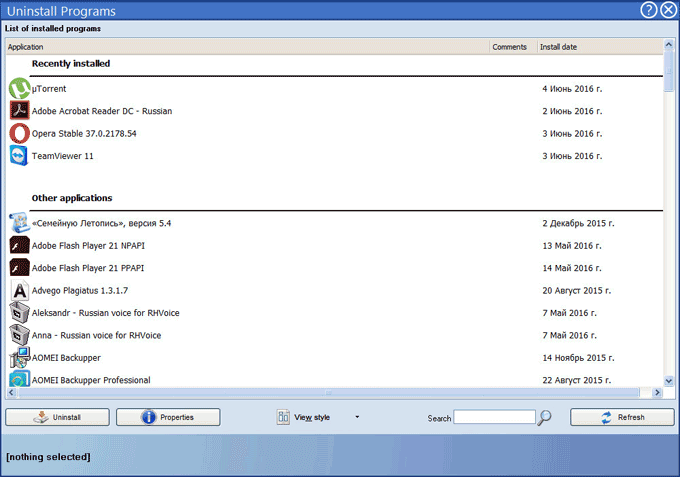Sort by the Install date column header

click(600, 47)
